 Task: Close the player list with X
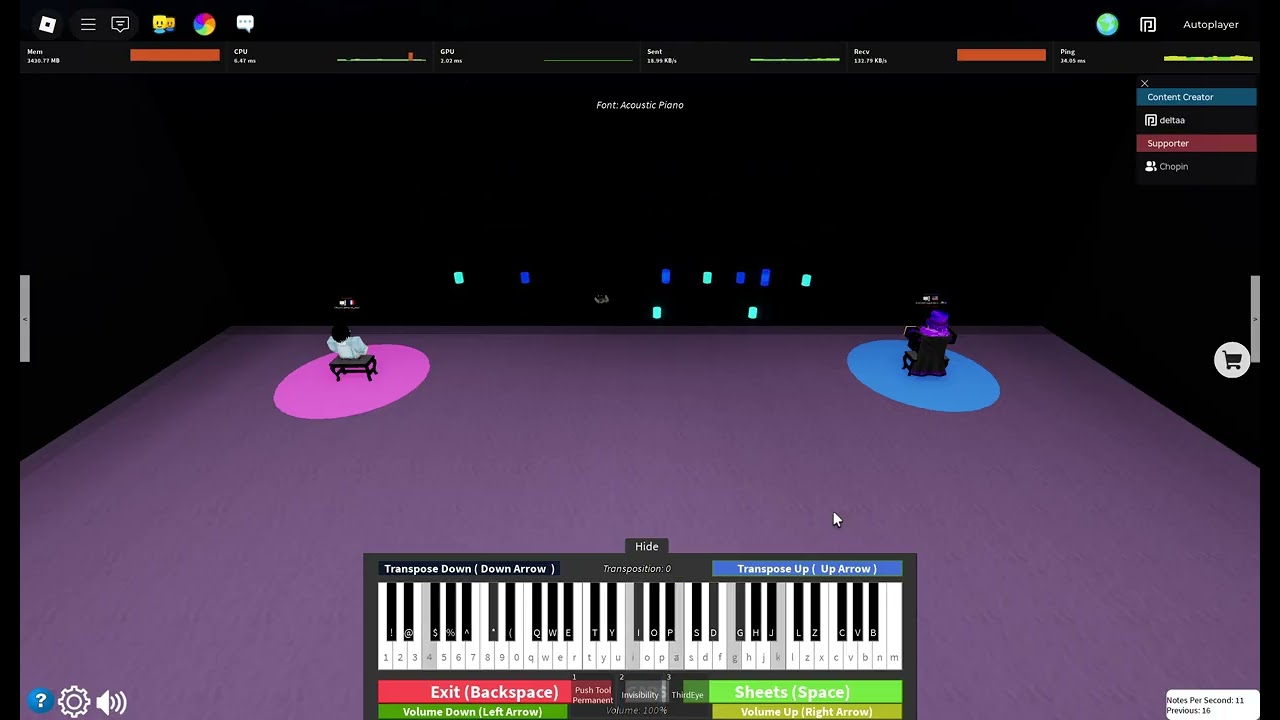coord(1144,83)
